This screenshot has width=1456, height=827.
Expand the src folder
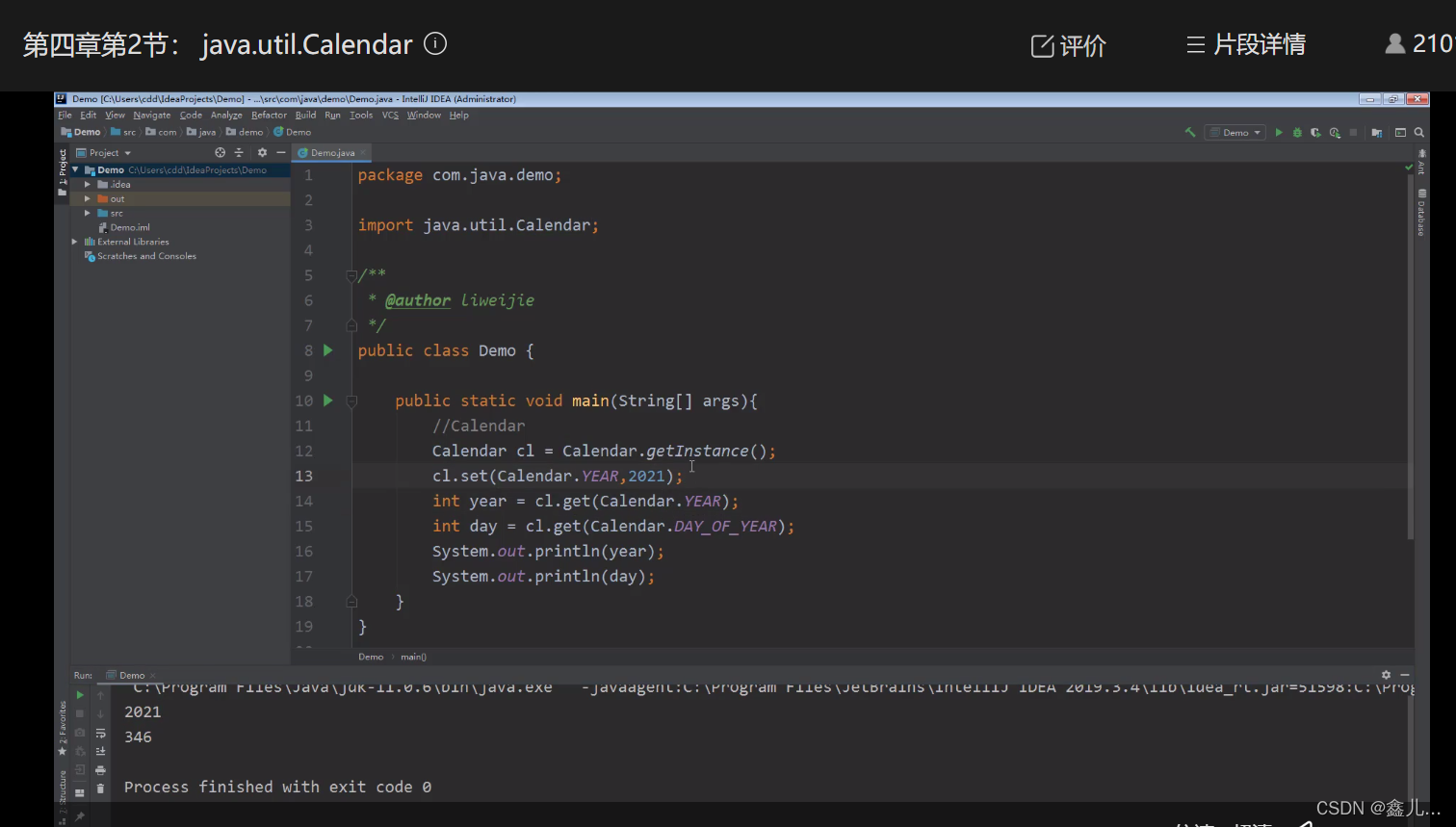[x=88, y=213]
